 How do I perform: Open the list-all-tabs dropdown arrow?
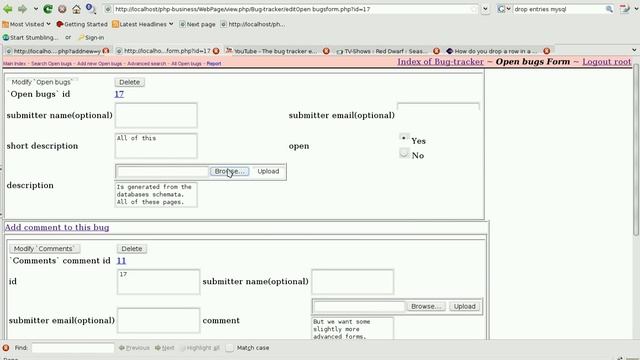pos(634,50)
